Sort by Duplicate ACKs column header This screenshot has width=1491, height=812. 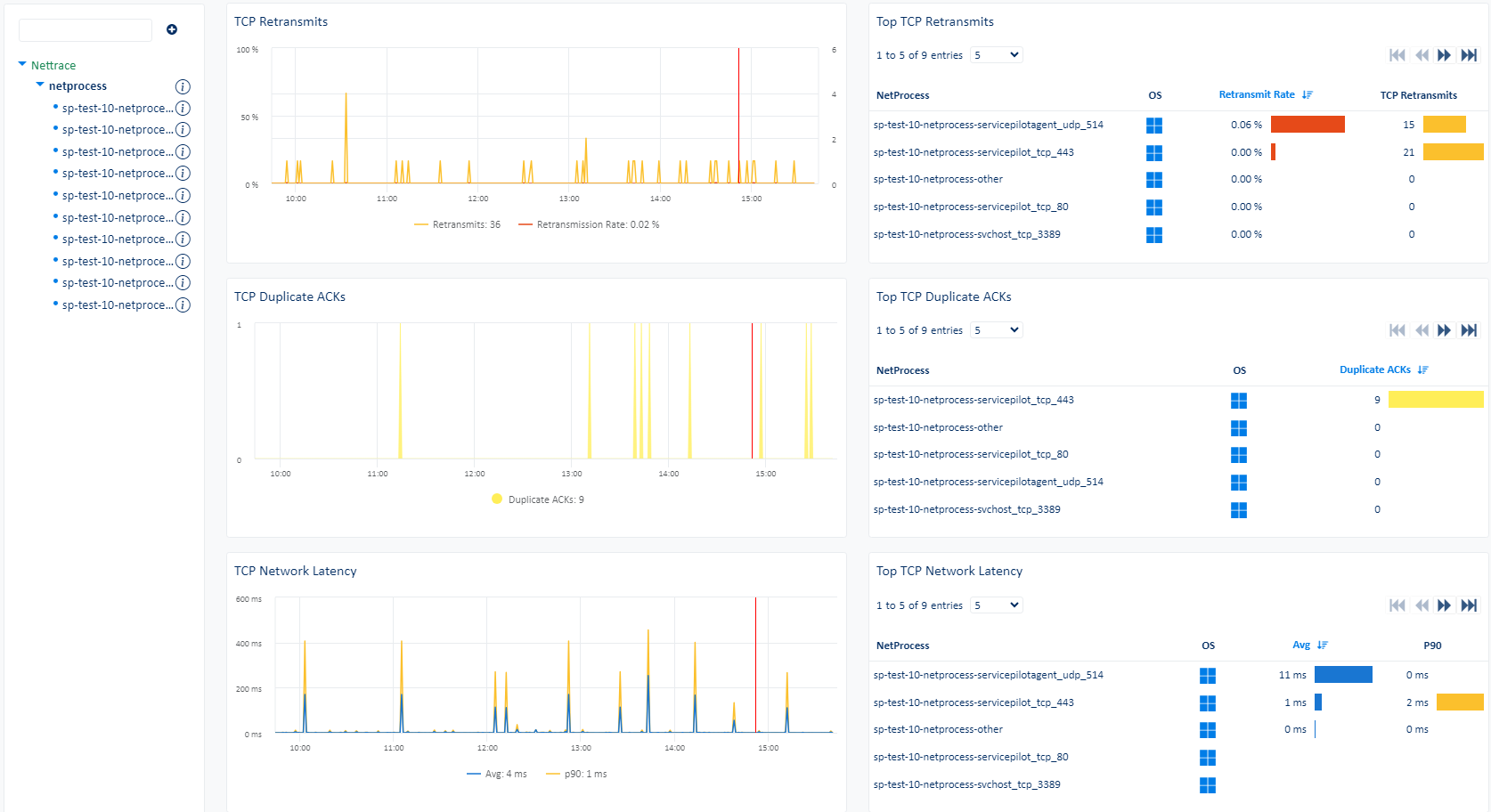point(1374,369)
